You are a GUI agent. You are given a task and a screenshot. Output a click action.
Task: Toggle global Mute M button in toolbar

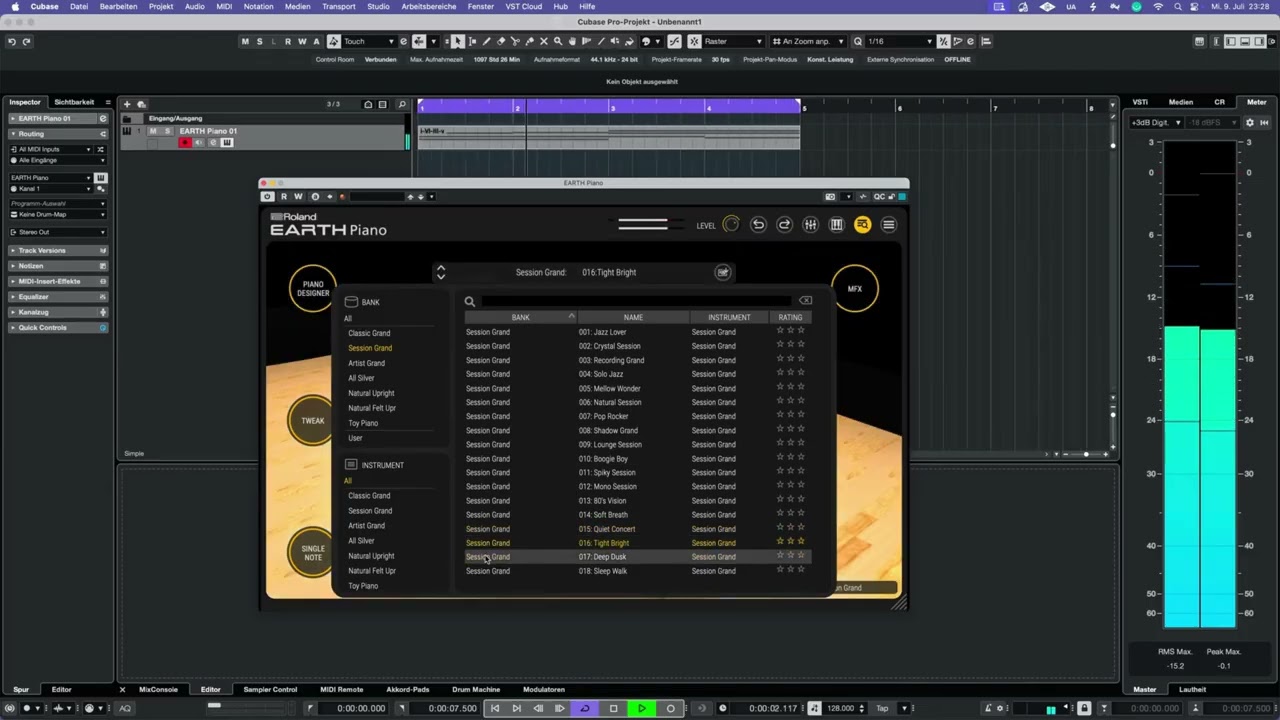[x=245, y=41]
